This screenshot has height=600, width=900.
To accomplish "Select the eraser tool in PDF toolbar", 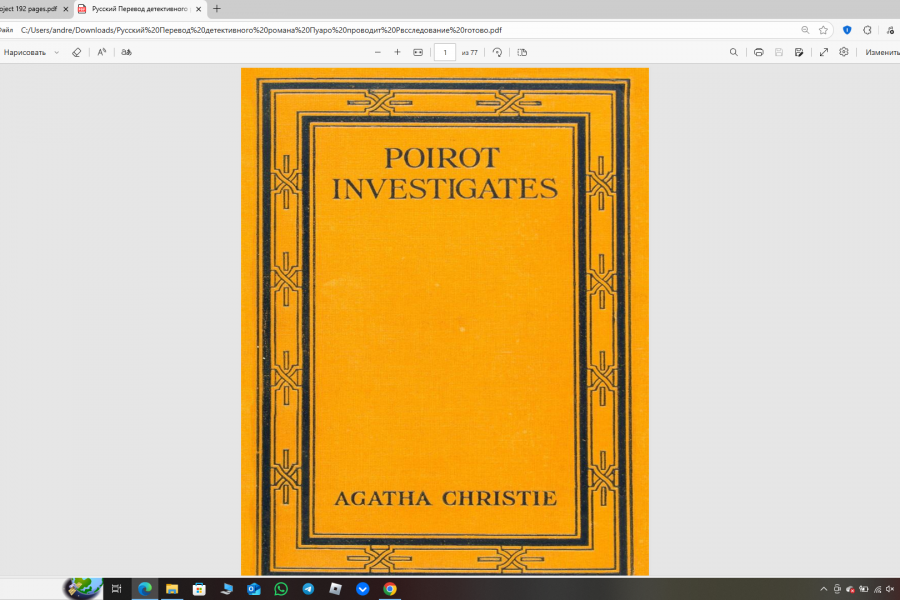I will 76,52.
